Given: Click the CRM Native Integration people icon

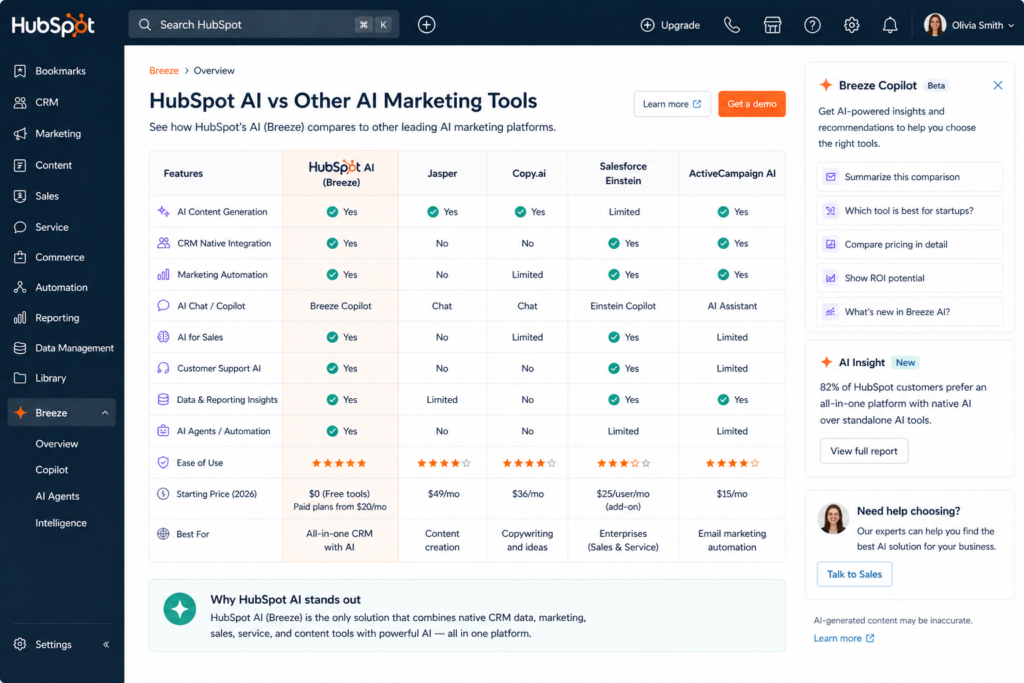Looking at the screenshot, I should coord(163,243).
